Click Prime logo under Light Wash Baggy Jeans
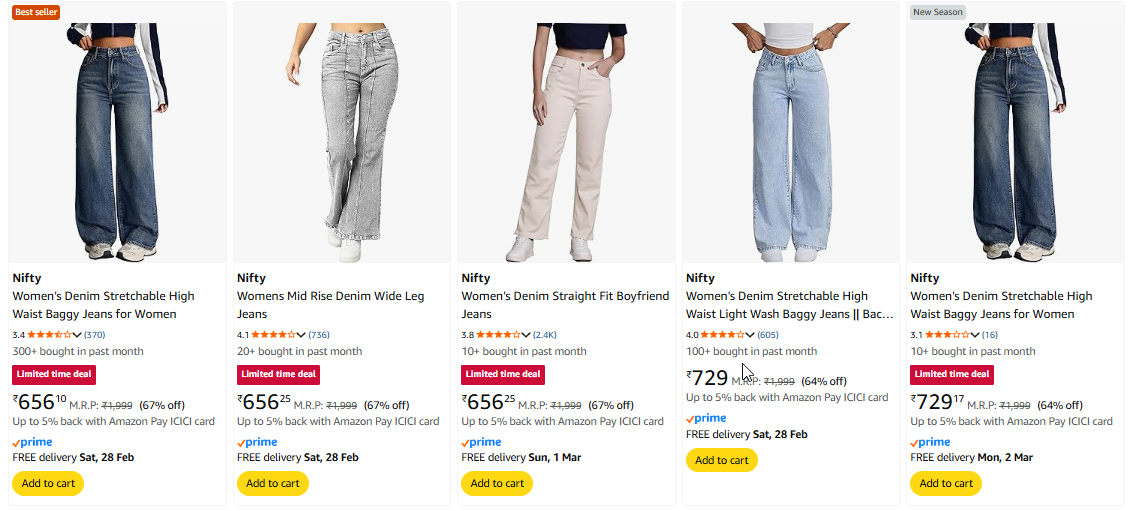The width and height of the screenshot is (1142, 511). click(706, 418)
